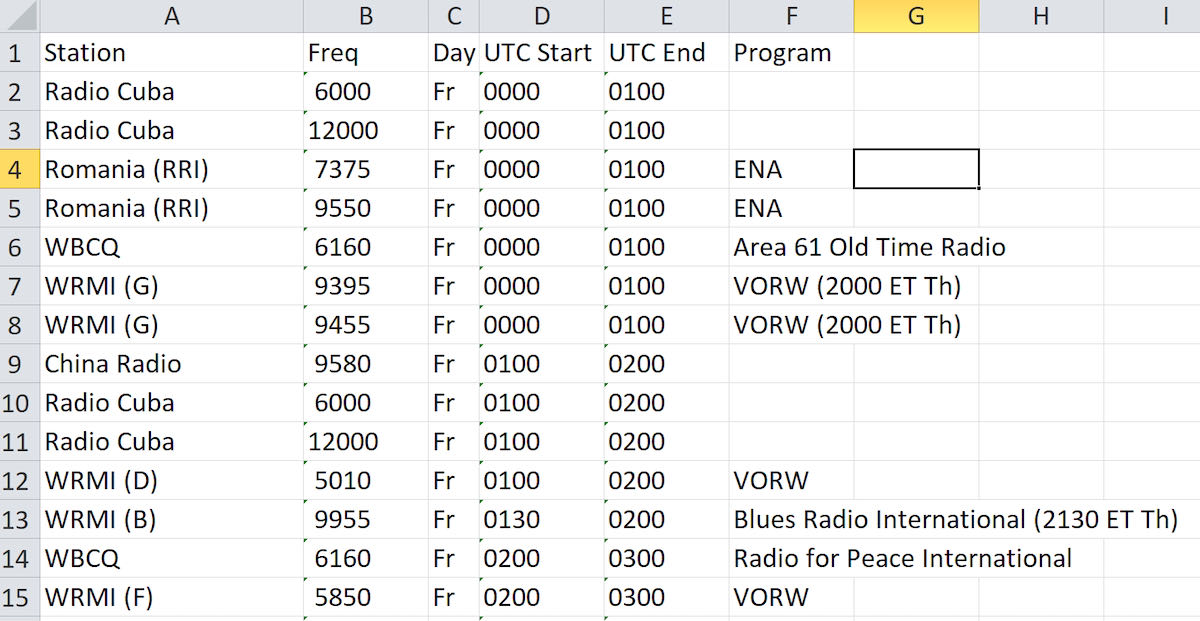Click the 'Program' header cell
Screen dimensions: 1200x621
[x=791, y=52]
